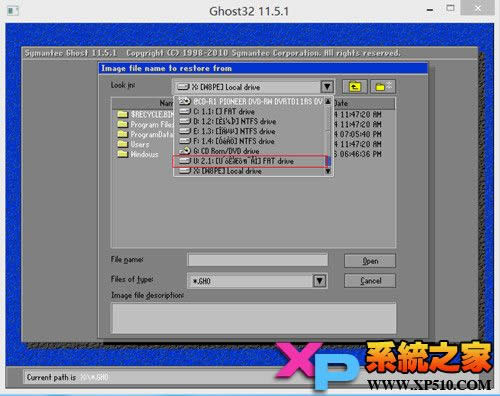Click the File name input field
Viewport: 500px width, 396px height.
click(x=258, y=260)
